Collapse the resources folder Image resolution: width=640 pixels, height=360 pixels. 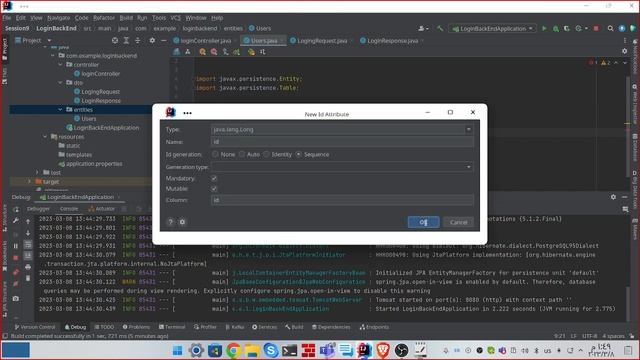pos(45,136)
